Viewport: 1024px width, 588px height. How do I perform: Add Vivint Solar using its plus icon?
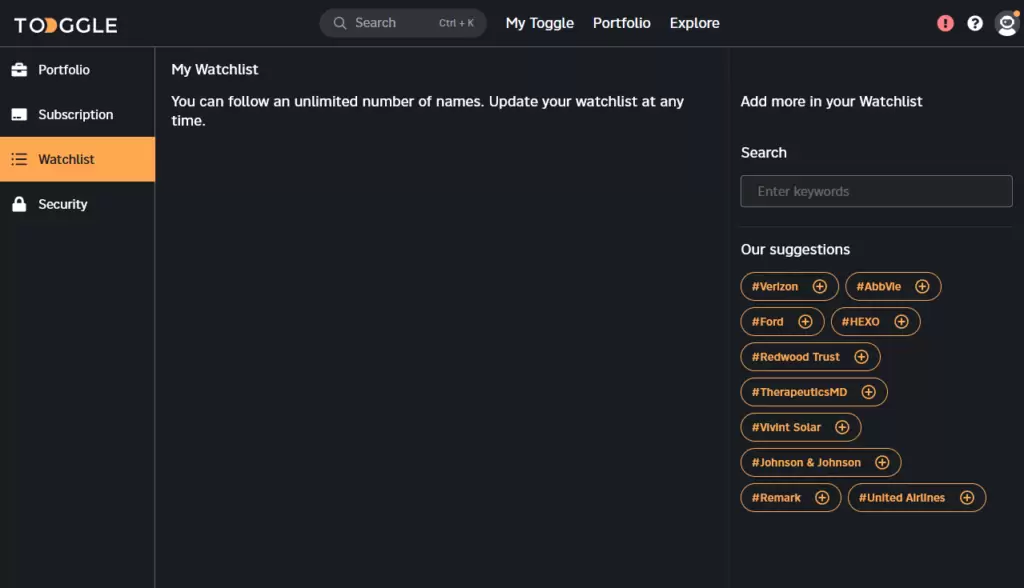pos(842,427)
